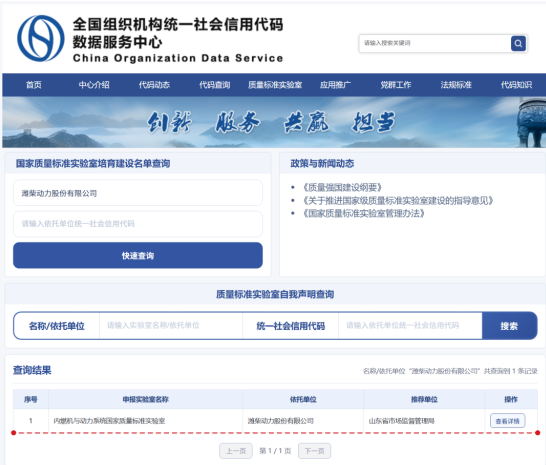
Task: Click the 上一页 pagination button
Action: [236, 451]
